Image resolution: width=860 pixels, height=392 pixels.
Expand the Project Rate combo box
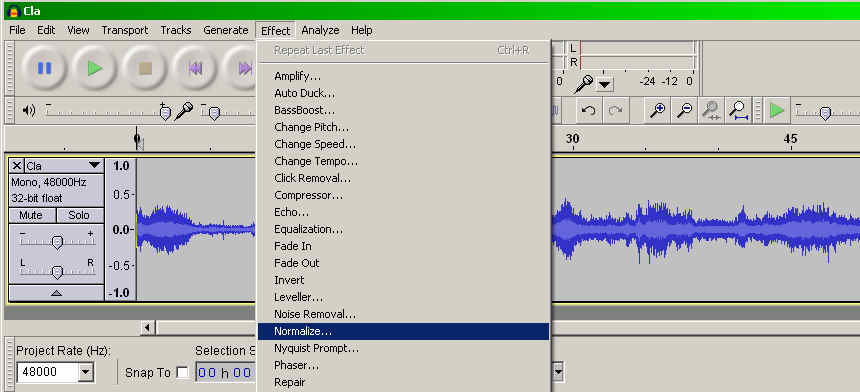coord(86,373)
